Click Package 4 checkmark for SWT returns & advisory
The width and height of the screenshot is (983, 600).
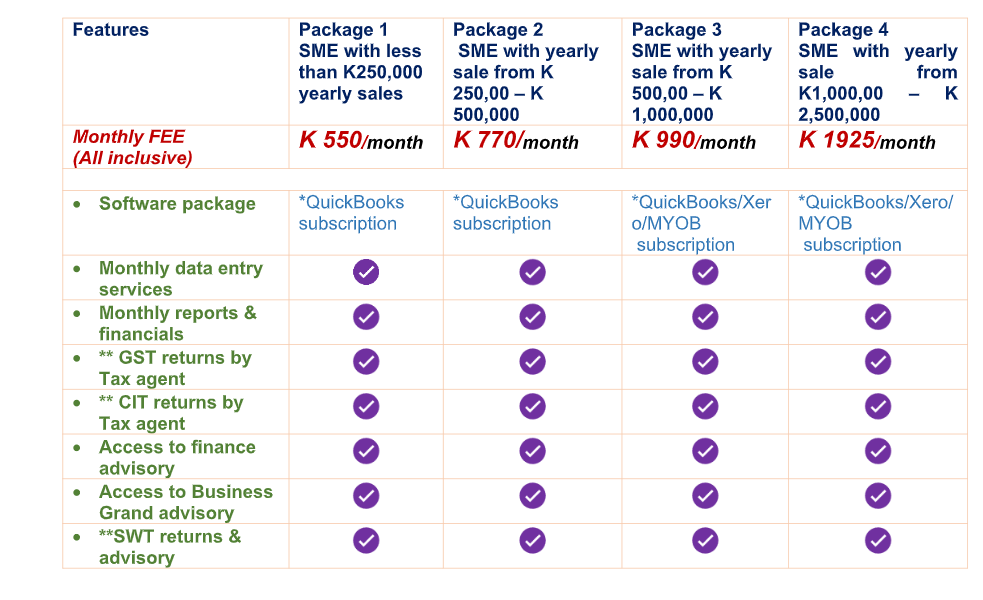tap(878, 540)
